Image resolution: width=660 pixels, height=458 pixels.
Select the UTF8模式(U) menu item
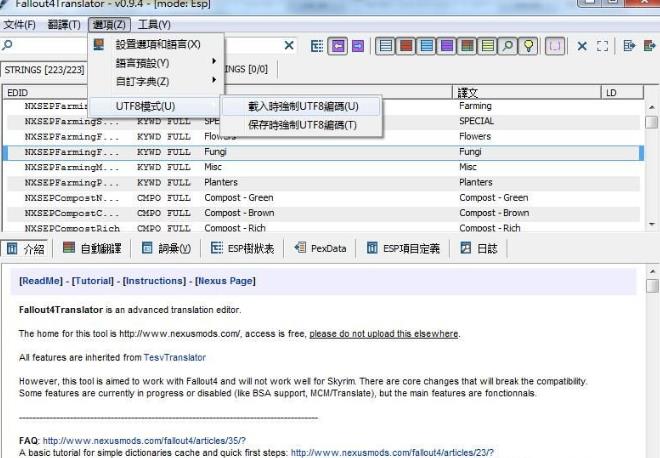(x=154, y=106)
